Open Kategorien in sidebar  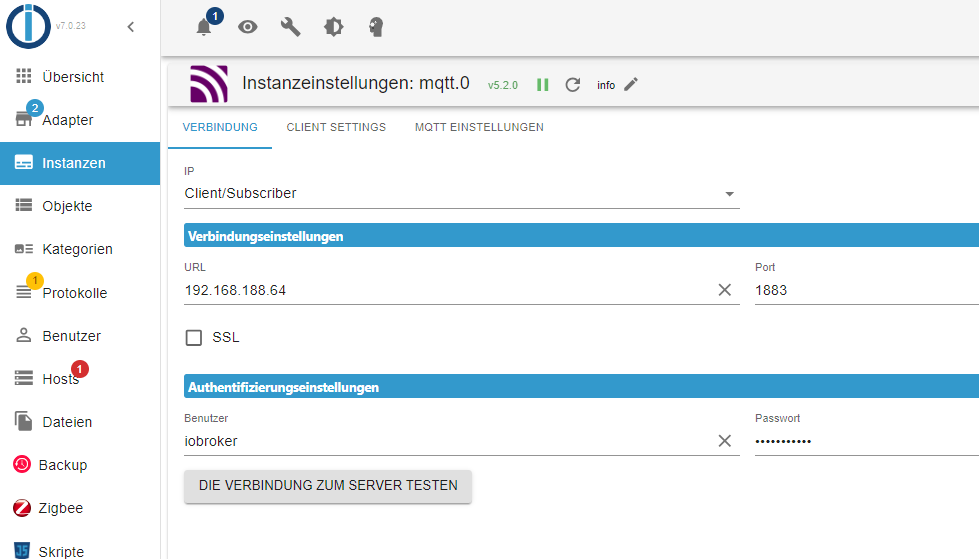click(80, 249)
